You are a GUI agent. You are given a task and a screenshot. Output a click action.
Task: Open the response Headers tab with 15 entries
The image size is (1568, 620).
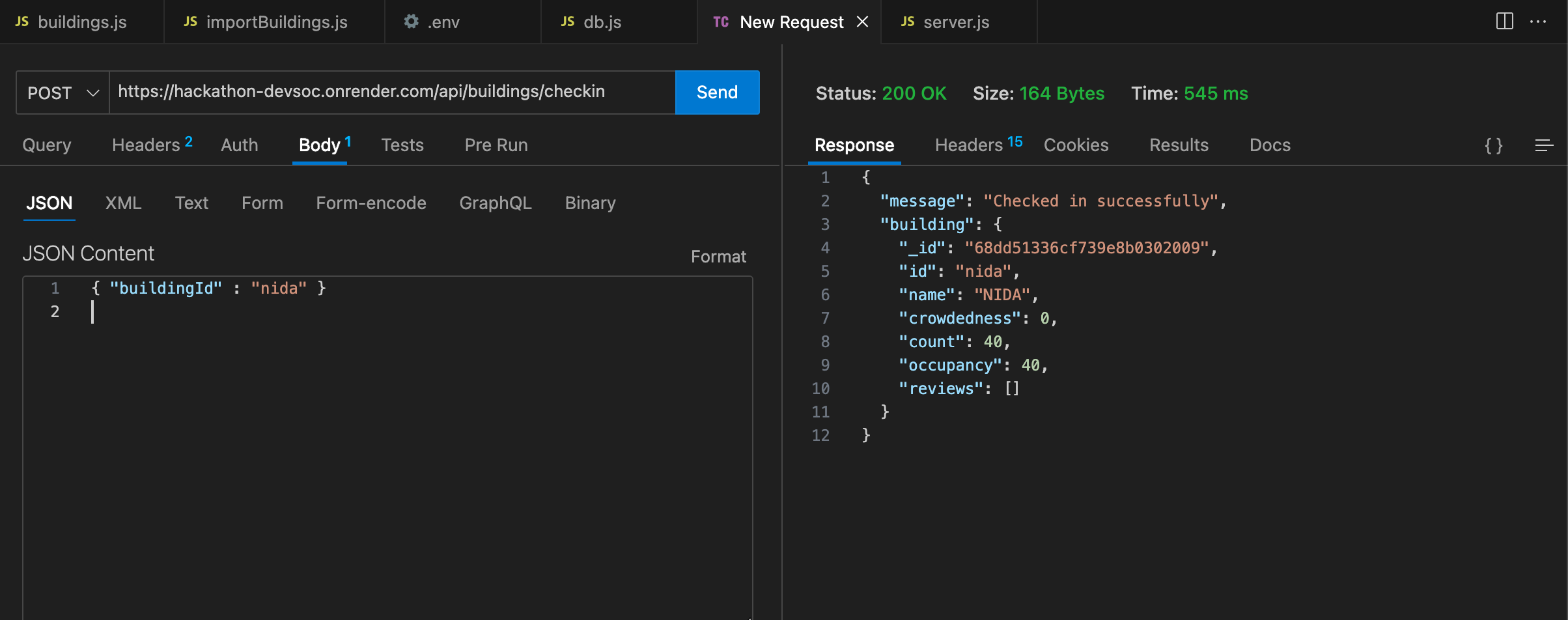pyautogui.click(x=979, y=145)
